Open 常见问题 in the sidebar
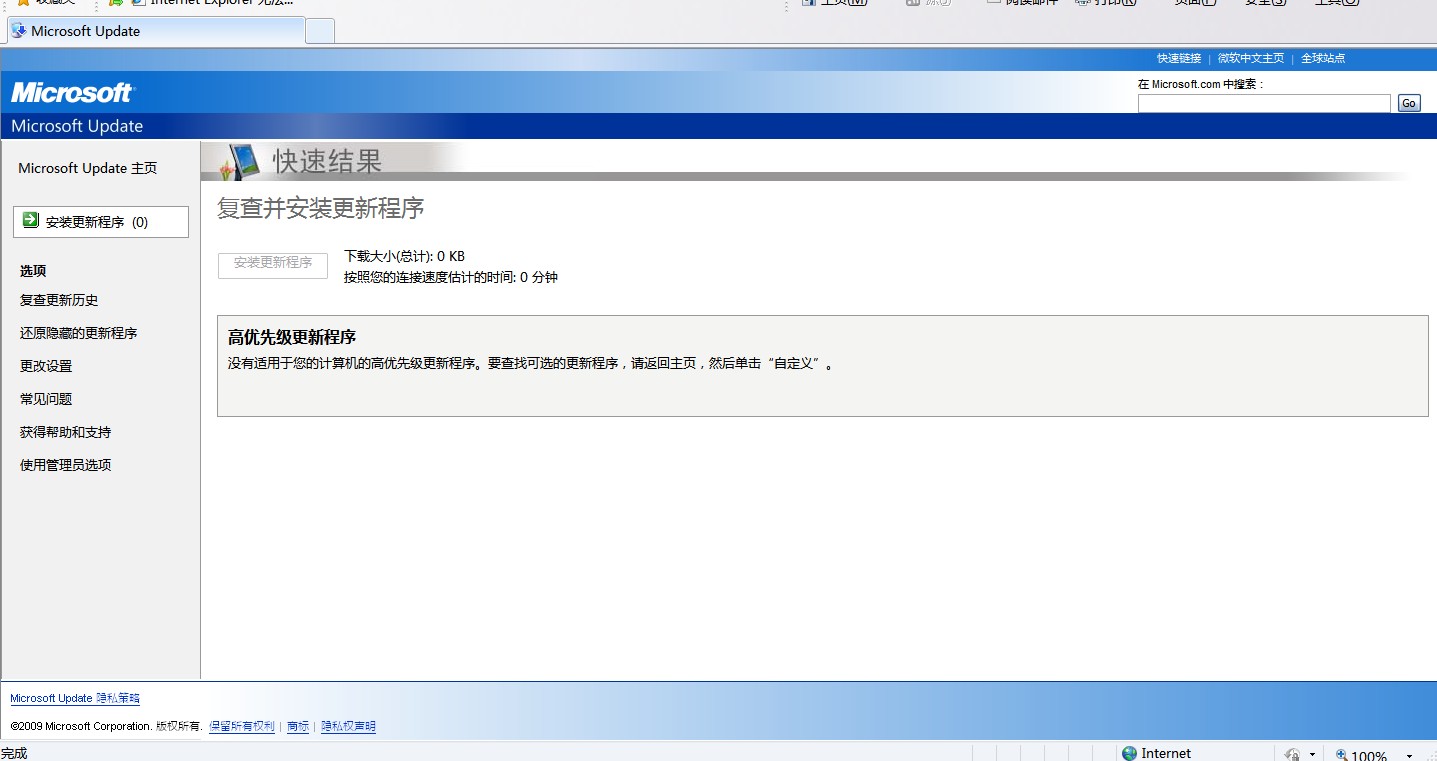Image resolution: width=1437 pixels, height=761 pixels. coord(46,399)
